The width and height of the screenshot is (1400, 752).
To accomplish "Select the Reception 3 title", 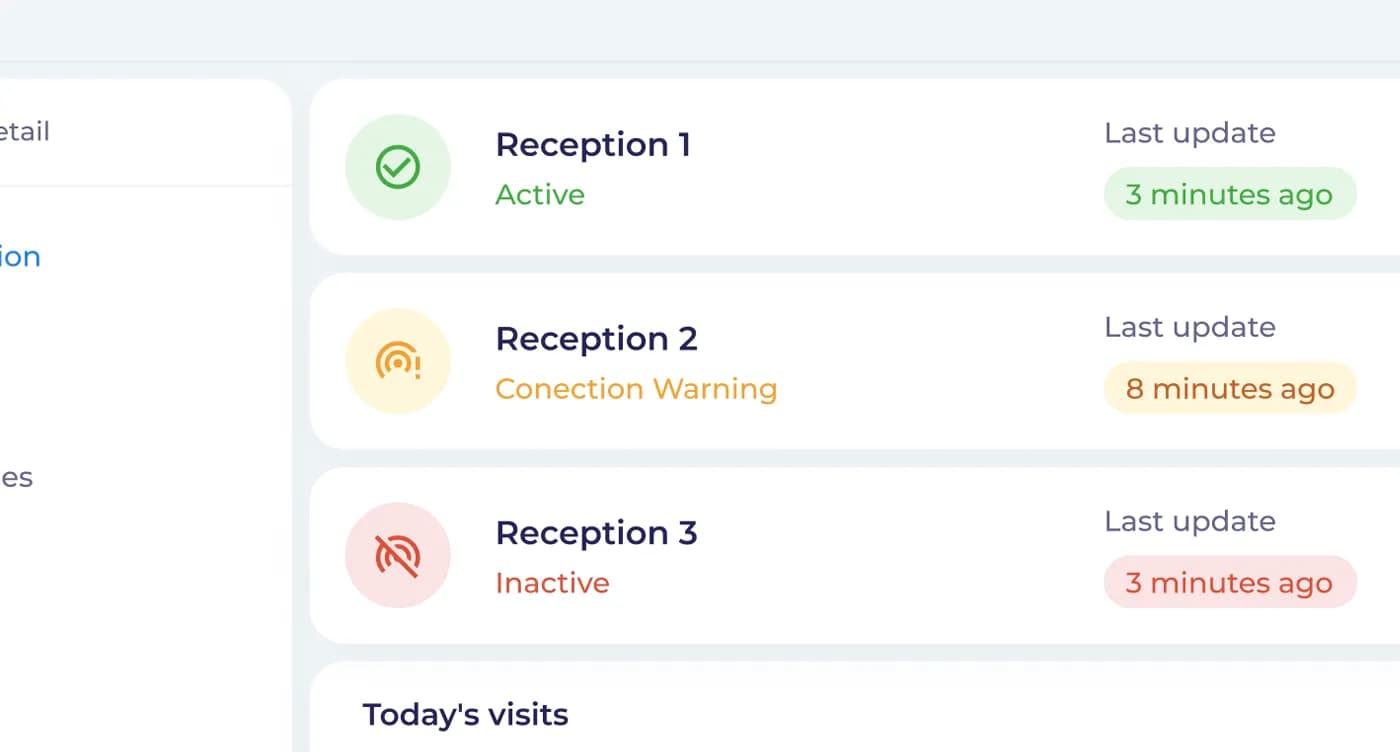I will 596,533.
